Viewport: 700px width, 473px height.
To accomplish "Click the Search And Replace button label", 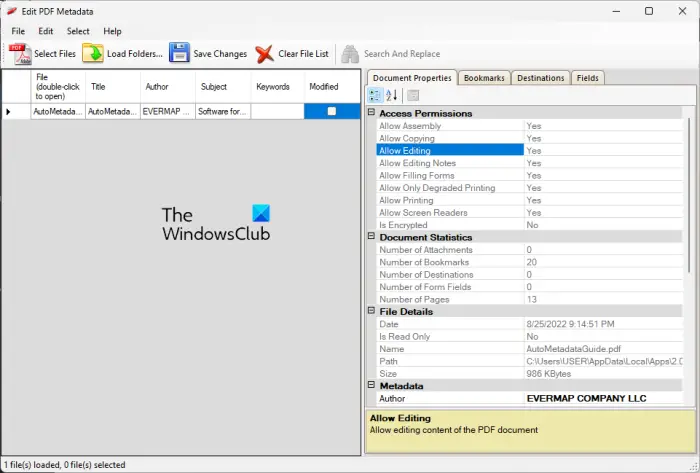I will [x=402, y=54].
